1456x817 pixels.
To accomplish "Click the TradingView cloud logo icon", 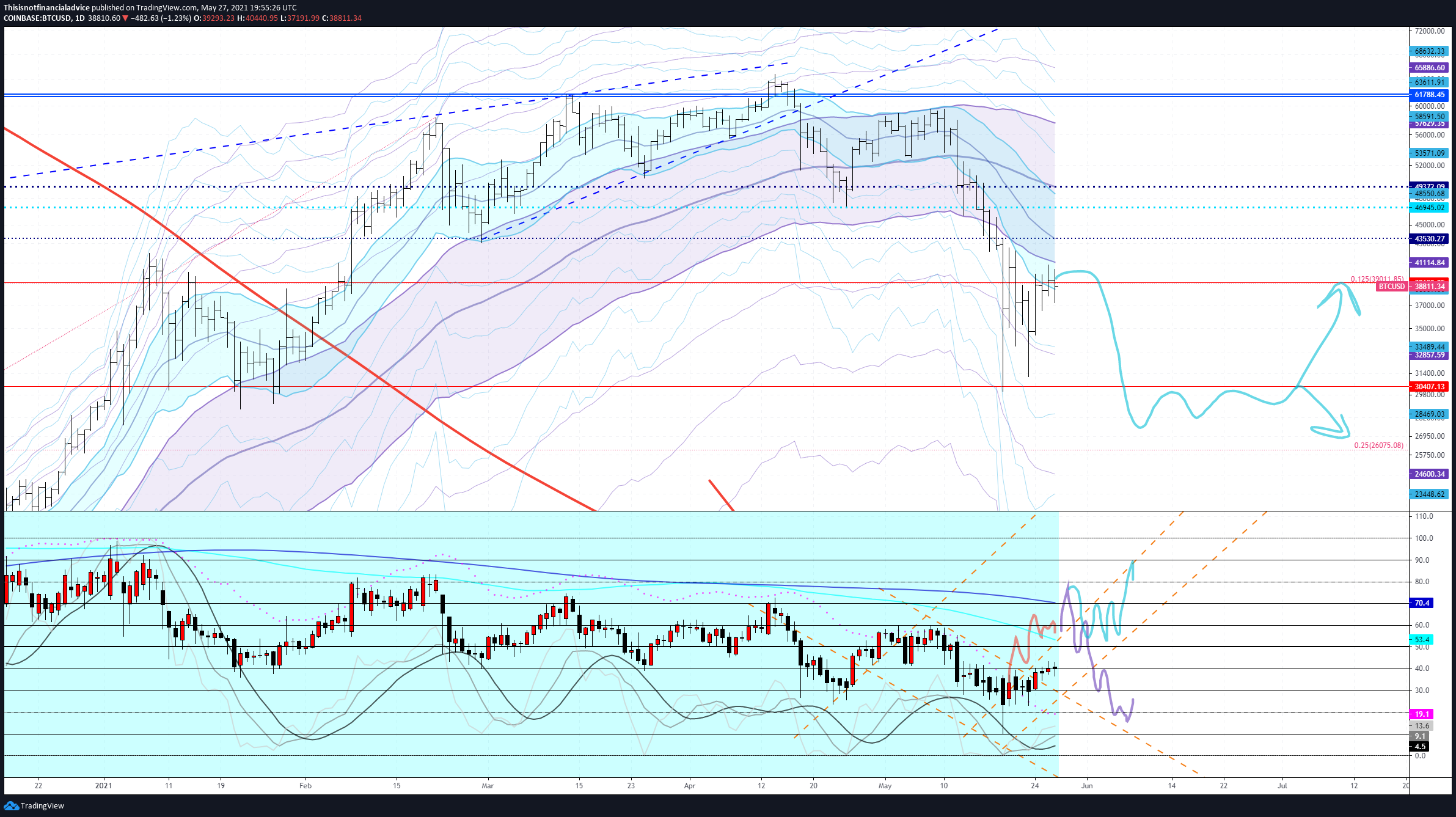I will 11,806.
